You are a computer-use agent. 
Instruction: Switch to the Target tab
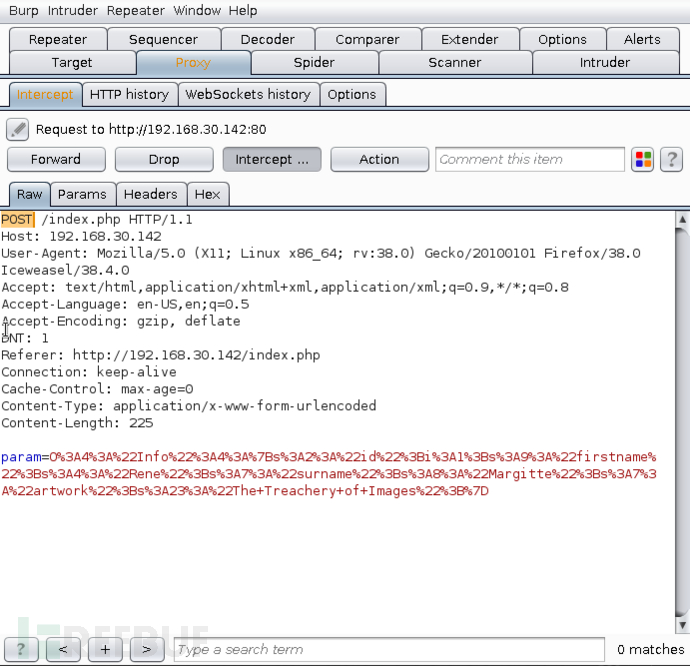tap(72, 63)
